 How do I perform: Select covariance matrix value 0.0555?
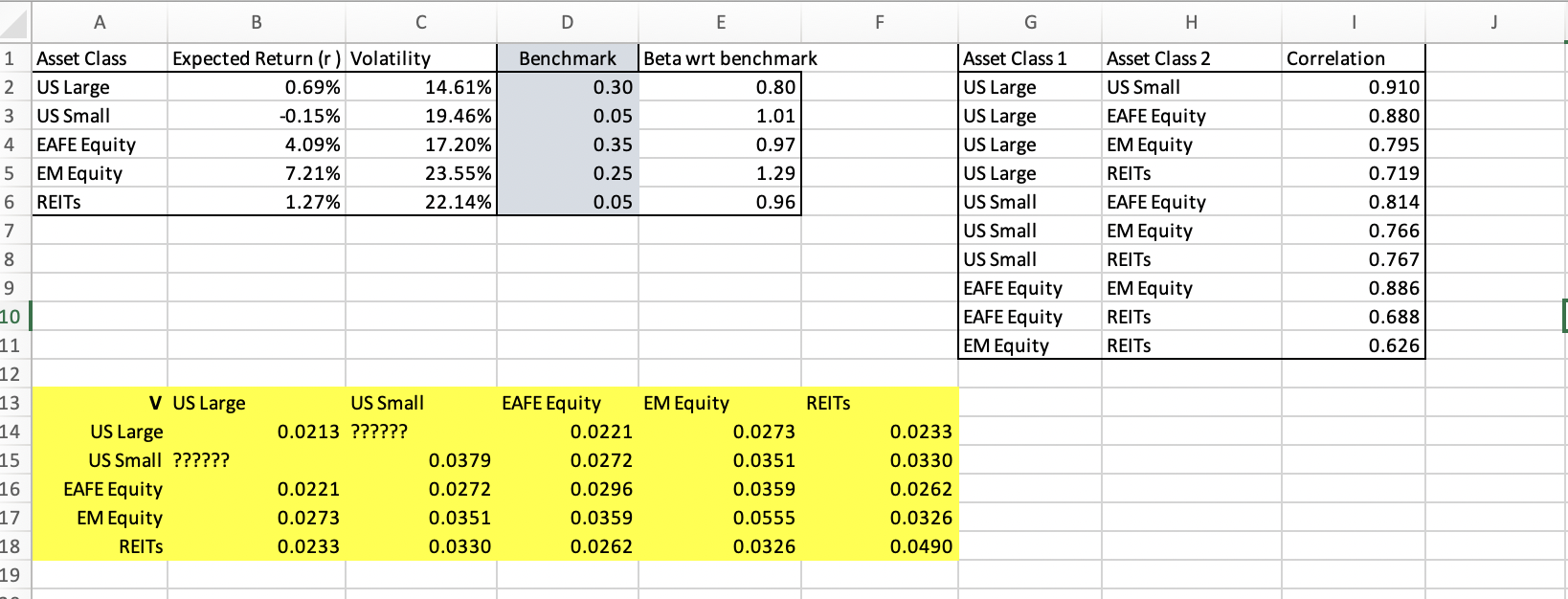[x=721, y=518]
